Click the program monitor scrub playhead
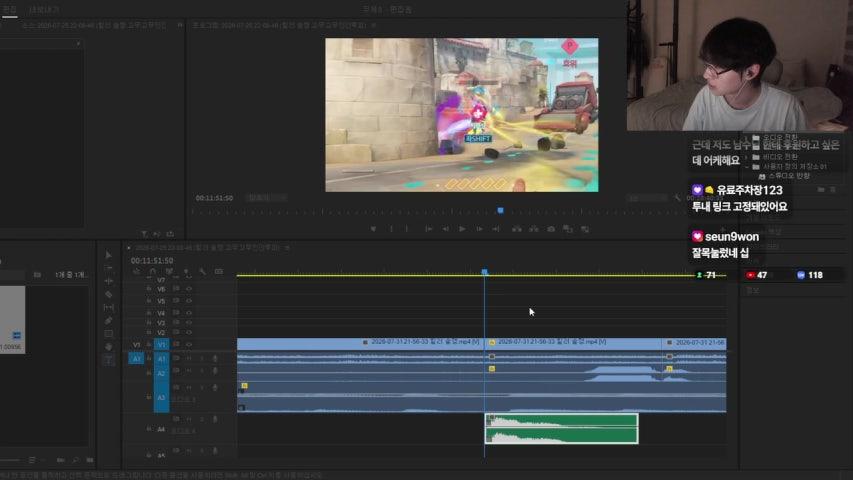The image size is (853, 480). click(x=500, y=211)
